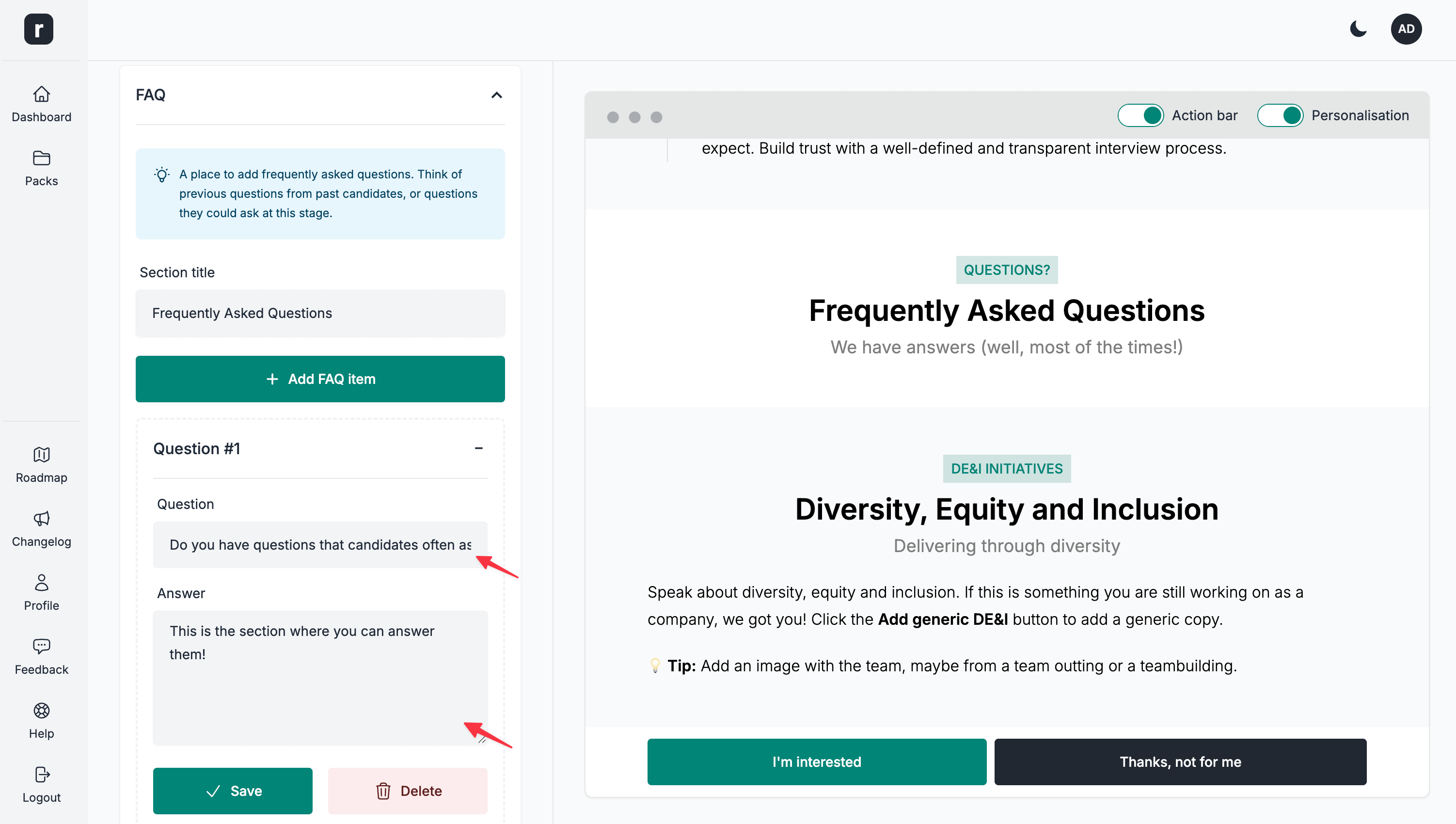
Task: Open the Dashboard from the sidebar
Action: tap(41, 105)
